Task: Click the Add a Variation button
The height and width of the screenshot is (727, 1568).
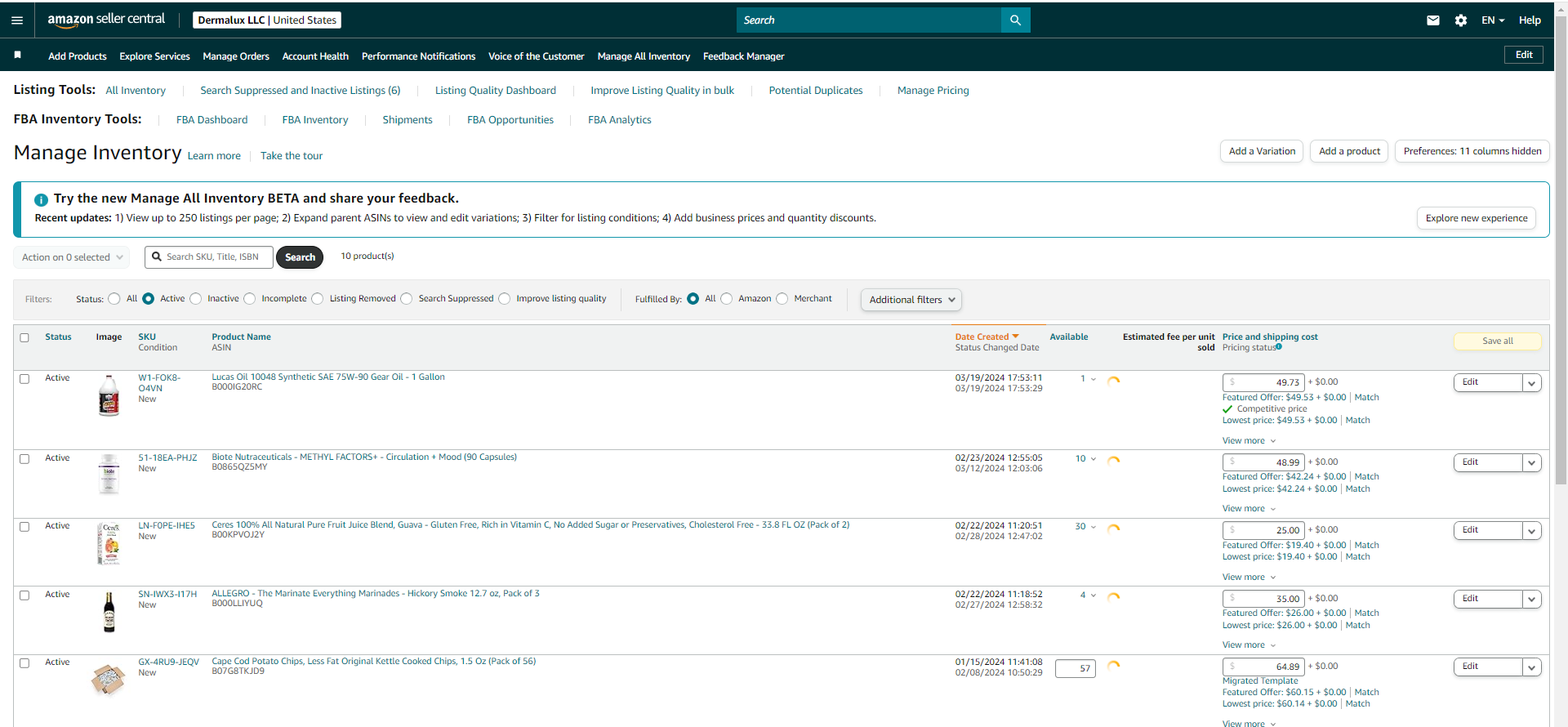Action: [x=1262, y=151]
